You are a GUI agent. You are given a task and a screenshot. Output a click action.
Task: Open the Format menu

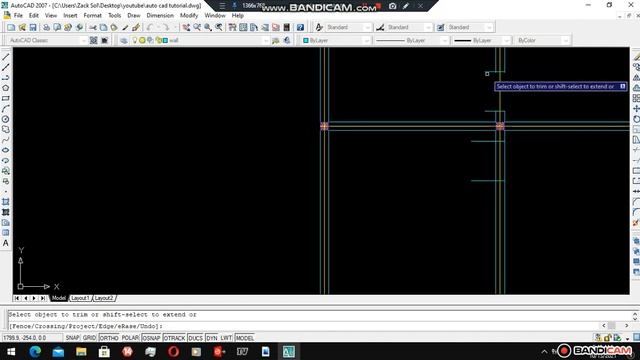click(x=92, y=16)
